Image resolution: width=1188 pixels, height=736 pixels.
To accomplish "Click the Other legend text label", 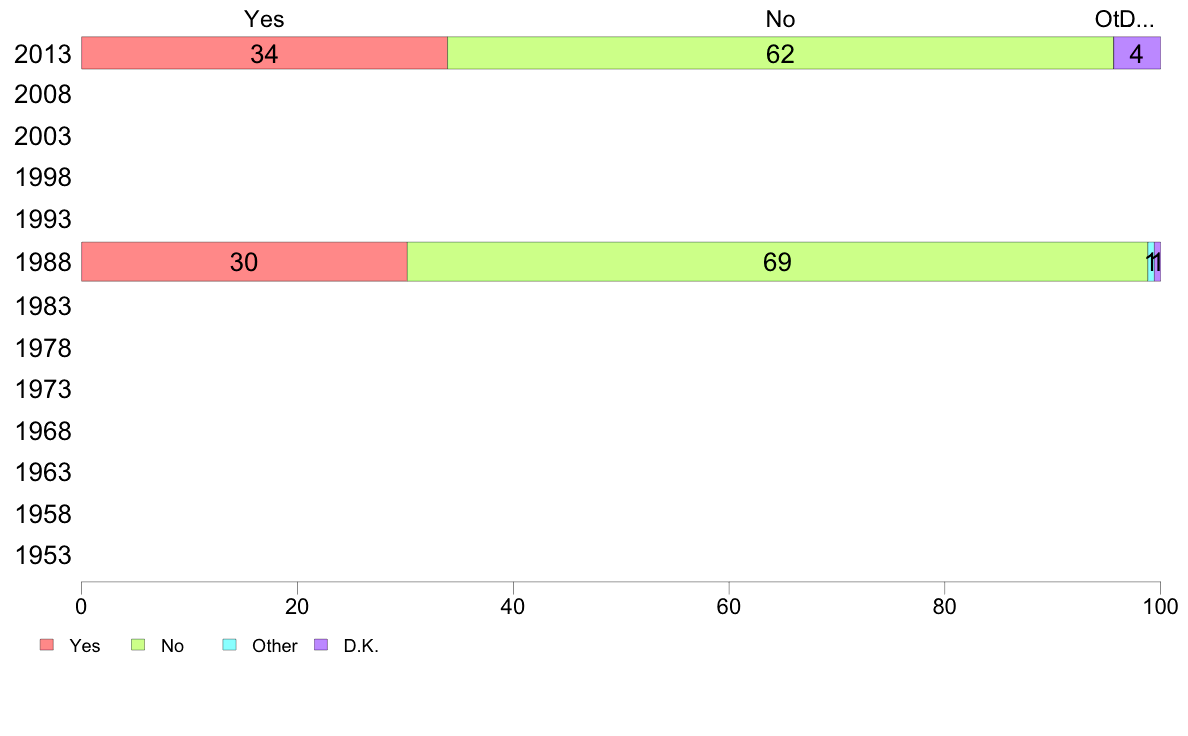I will tap(274, 646).
